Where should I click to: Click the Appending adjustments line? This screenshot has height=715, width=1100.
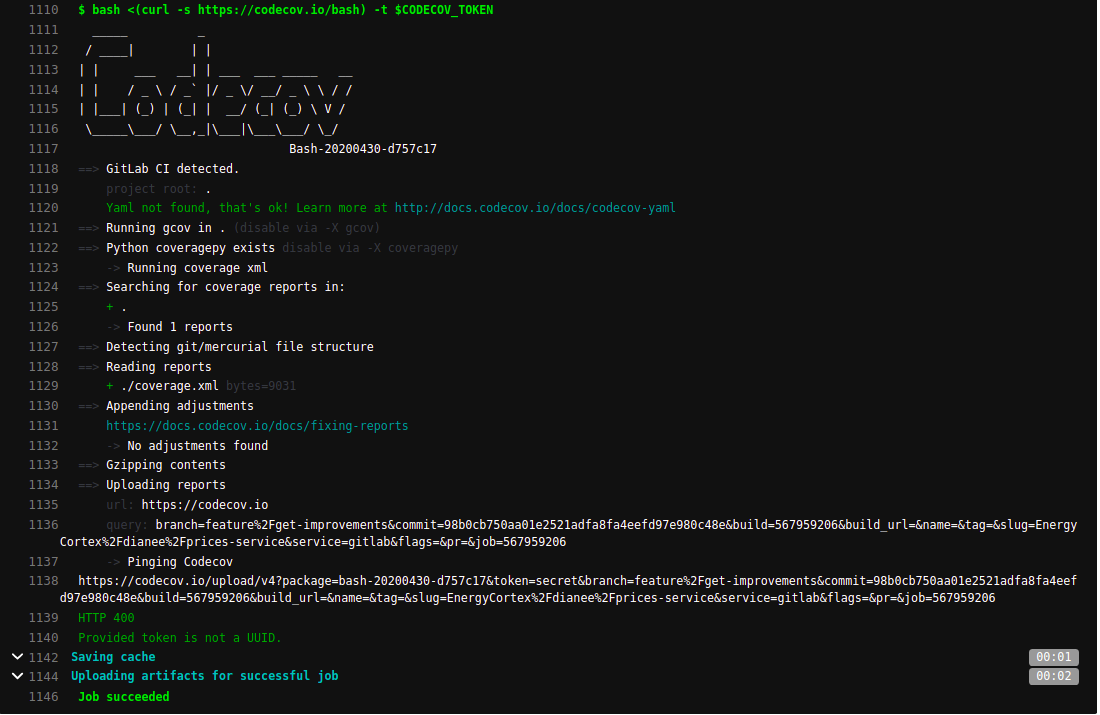[x=180, y=406]
